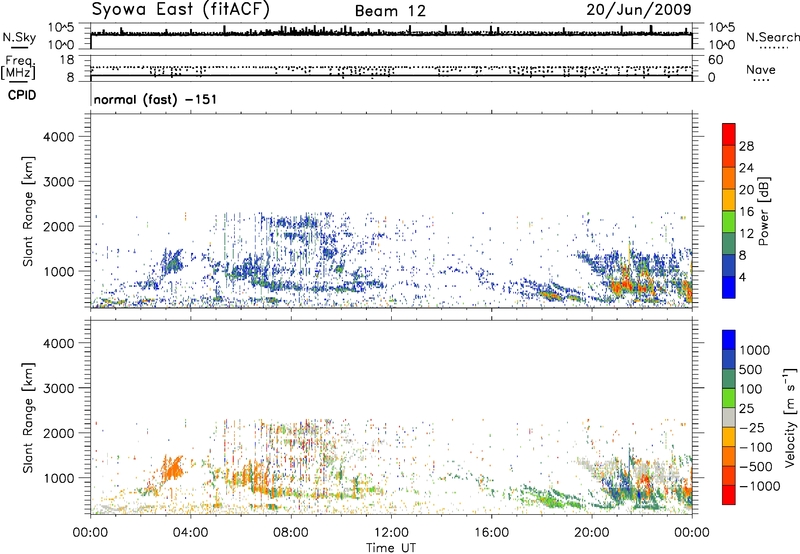The height and width of the screenshot is (554, 800).
Task: Click the '500' label on velocity color bar
Action: click(x=751, y=370)
